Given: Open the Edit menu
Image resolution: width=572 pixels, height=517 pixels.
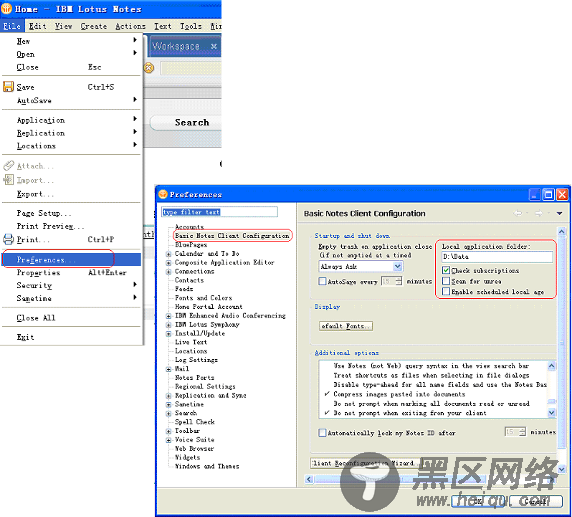Looking at the screenshot, I should coord(38,26).
